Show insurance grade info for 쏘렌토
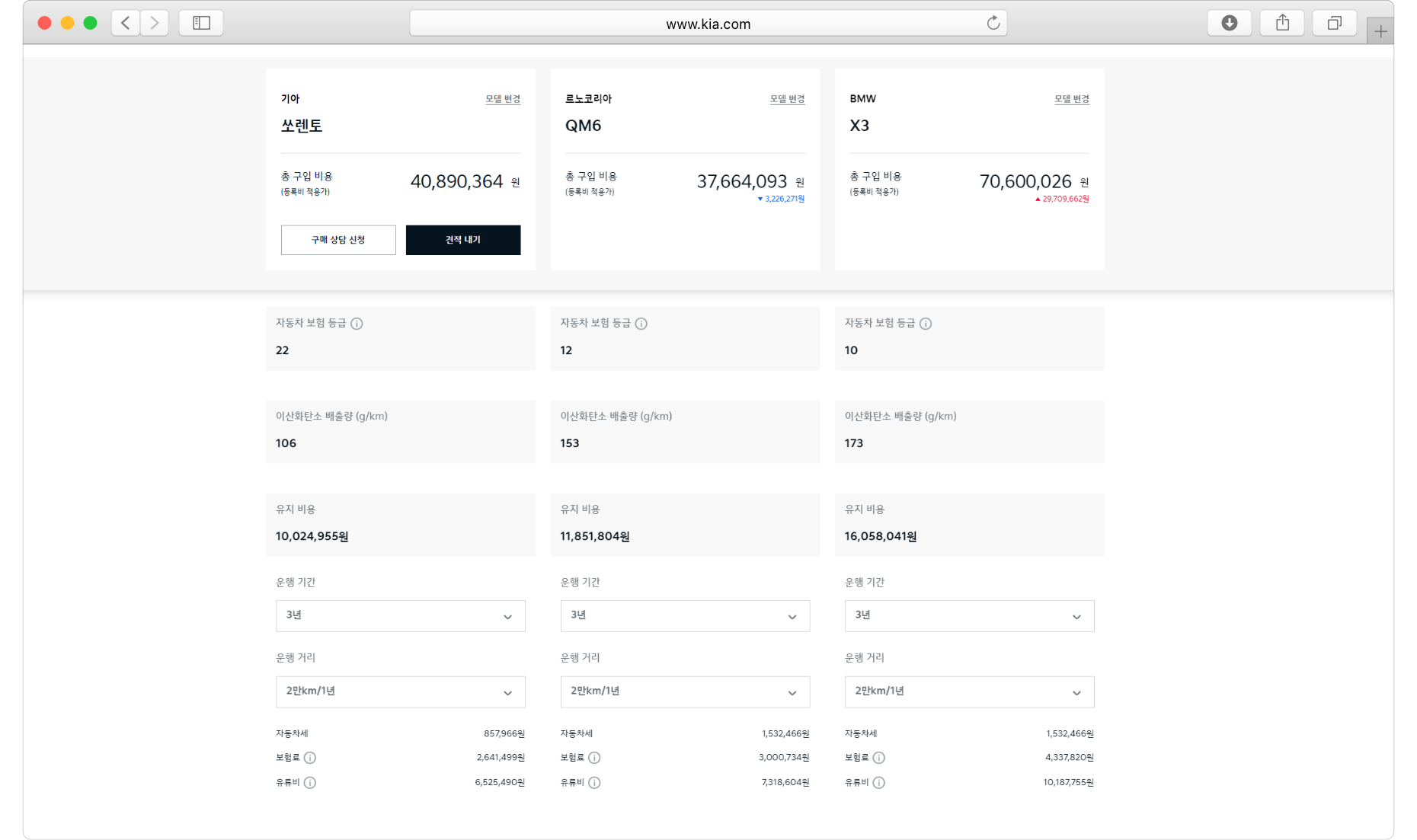Screen dimensions: 1417x840 pyautogui.click(x=357, y=324)
